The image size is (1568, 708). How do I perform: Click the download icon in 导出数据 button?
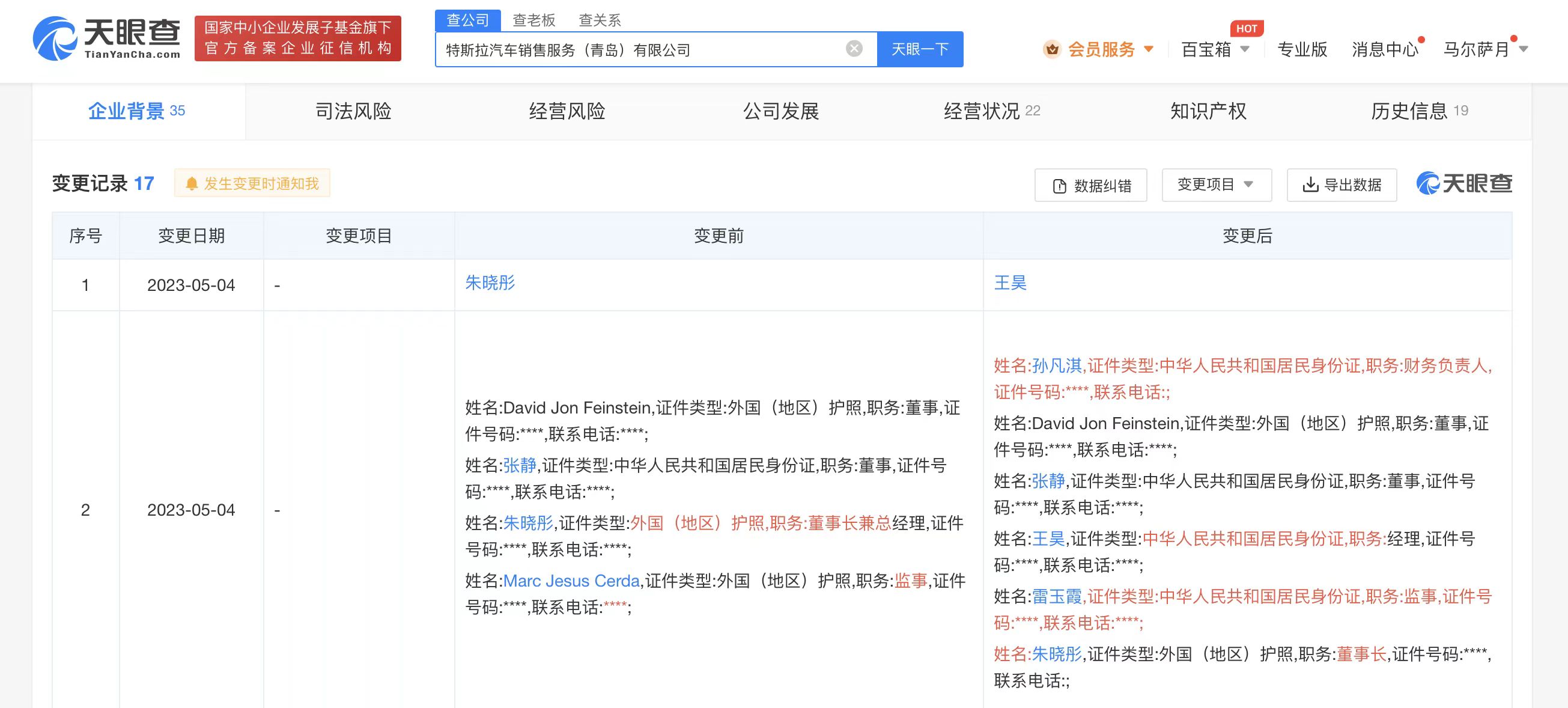[x=1310, y=185]
